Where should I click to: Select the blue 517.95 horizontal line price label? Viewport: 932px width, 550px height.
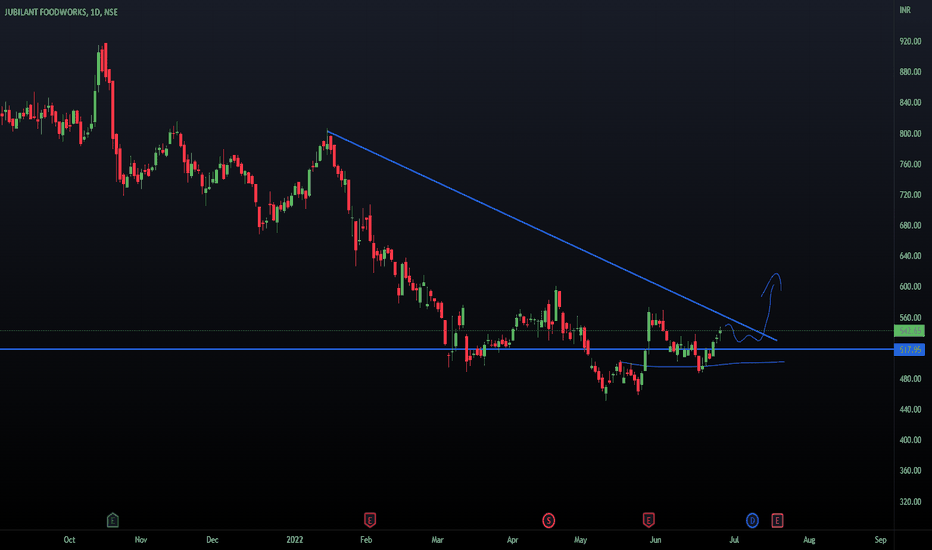coord(909,350)
